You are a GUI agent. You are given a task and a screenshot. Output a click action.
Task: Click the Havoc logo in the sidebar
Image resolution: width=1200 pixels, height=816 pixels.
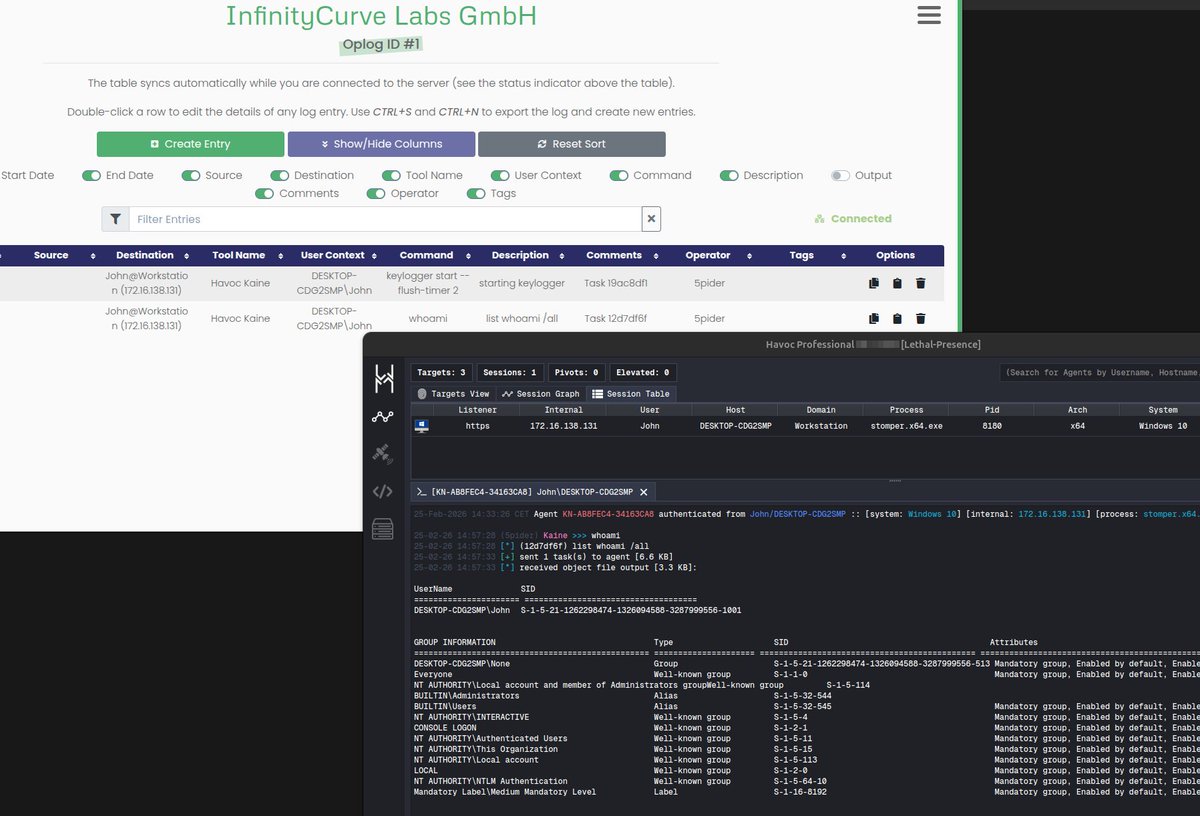[x=384, y=379]
